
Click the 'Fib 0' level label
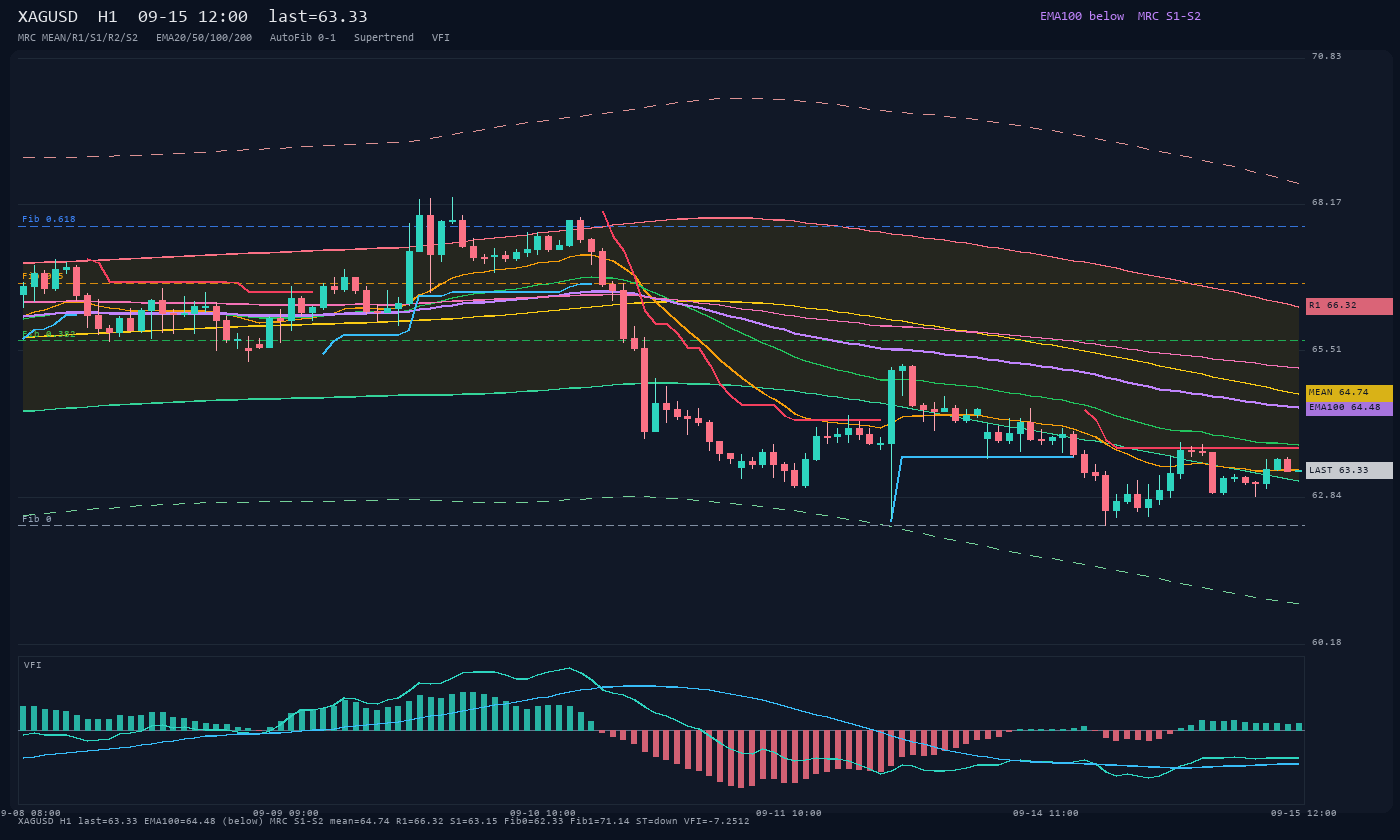[x=37, y=519]
